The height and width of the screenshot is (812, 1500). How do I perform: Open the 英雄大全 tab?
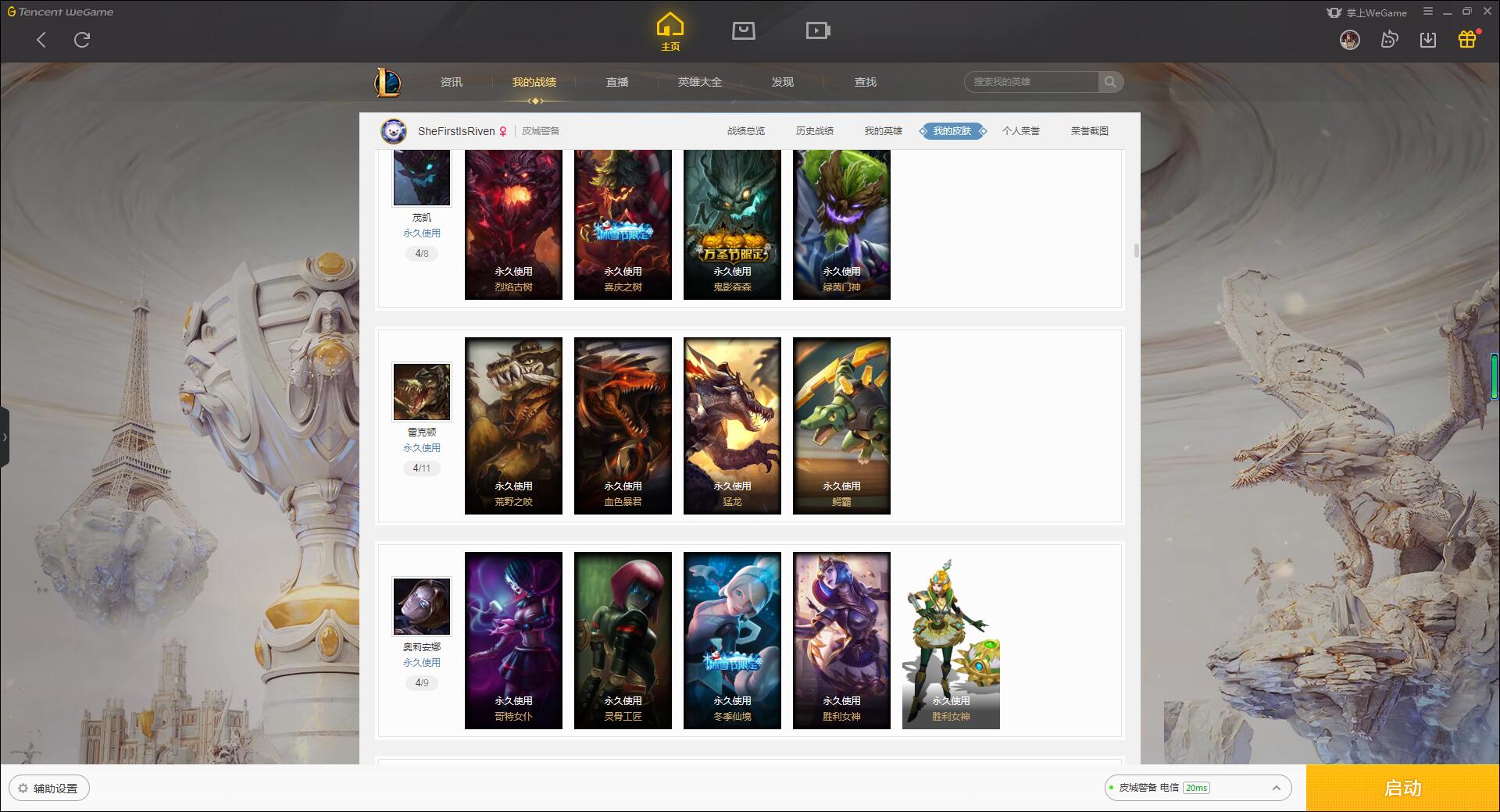700,82
